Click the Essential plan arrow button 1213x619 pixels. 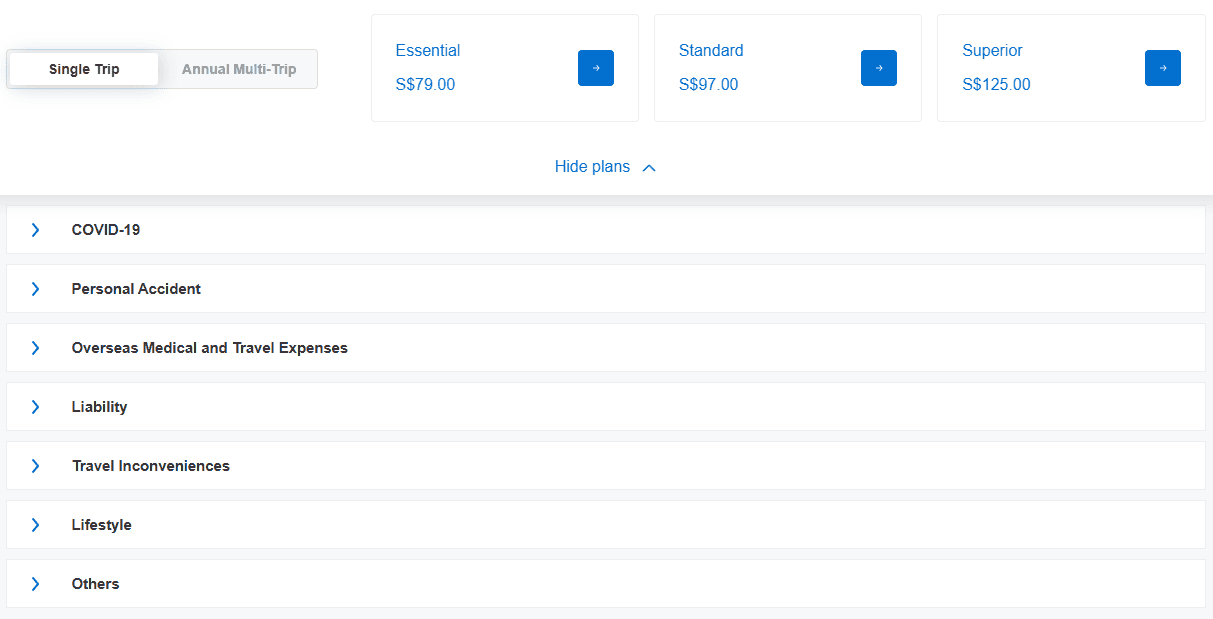click(x=595, y=68)
